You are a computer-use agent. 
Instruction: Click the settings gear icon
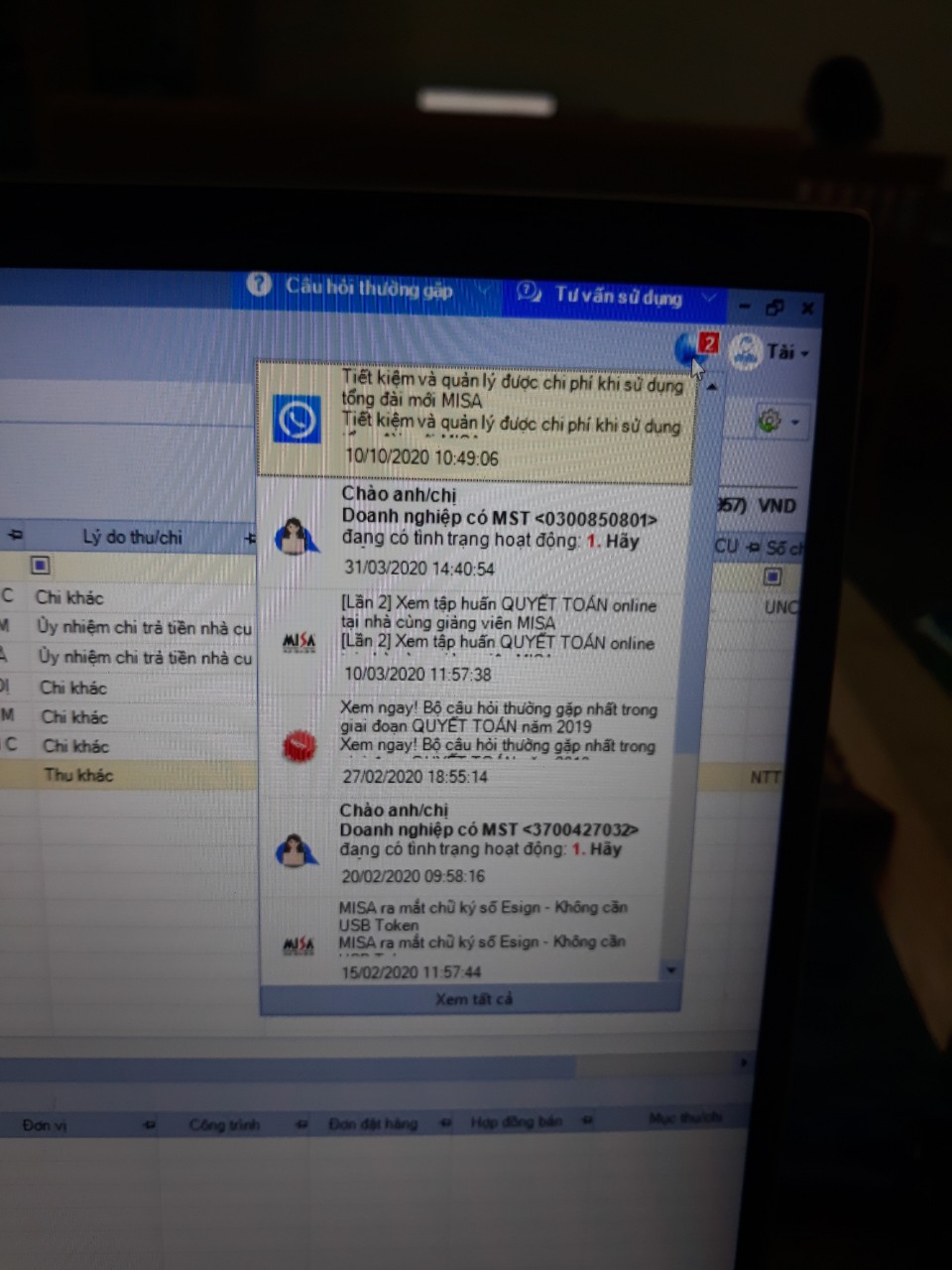click(770, 421)
